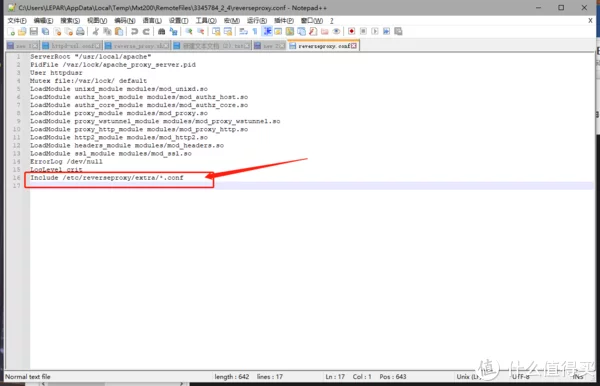
Task: Open the 编码(N) menu
Action: click(125, 21)
